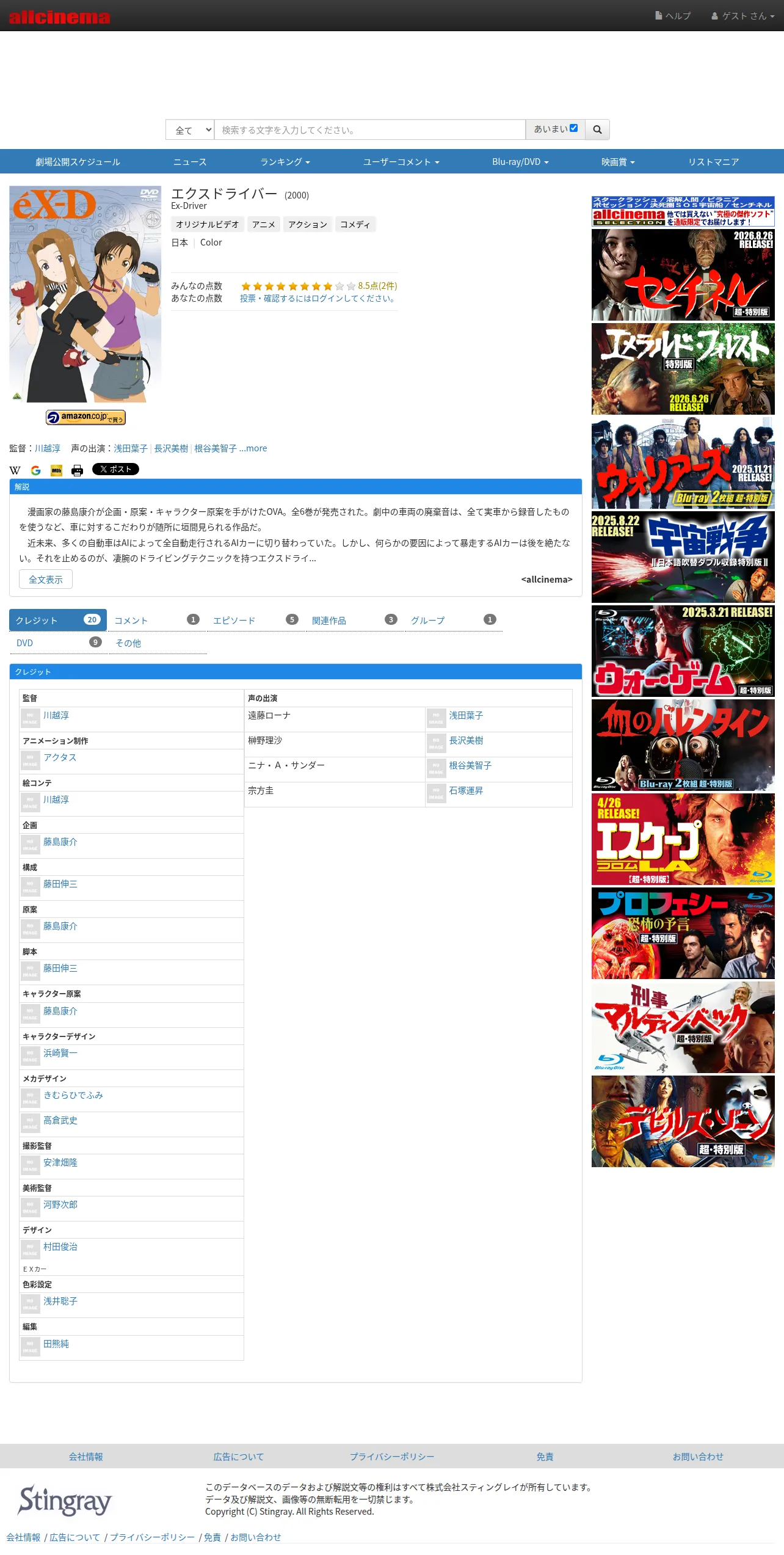Search this title on Google icon
The height and width of the screenshot is (1555, 784).
[36, 470]
